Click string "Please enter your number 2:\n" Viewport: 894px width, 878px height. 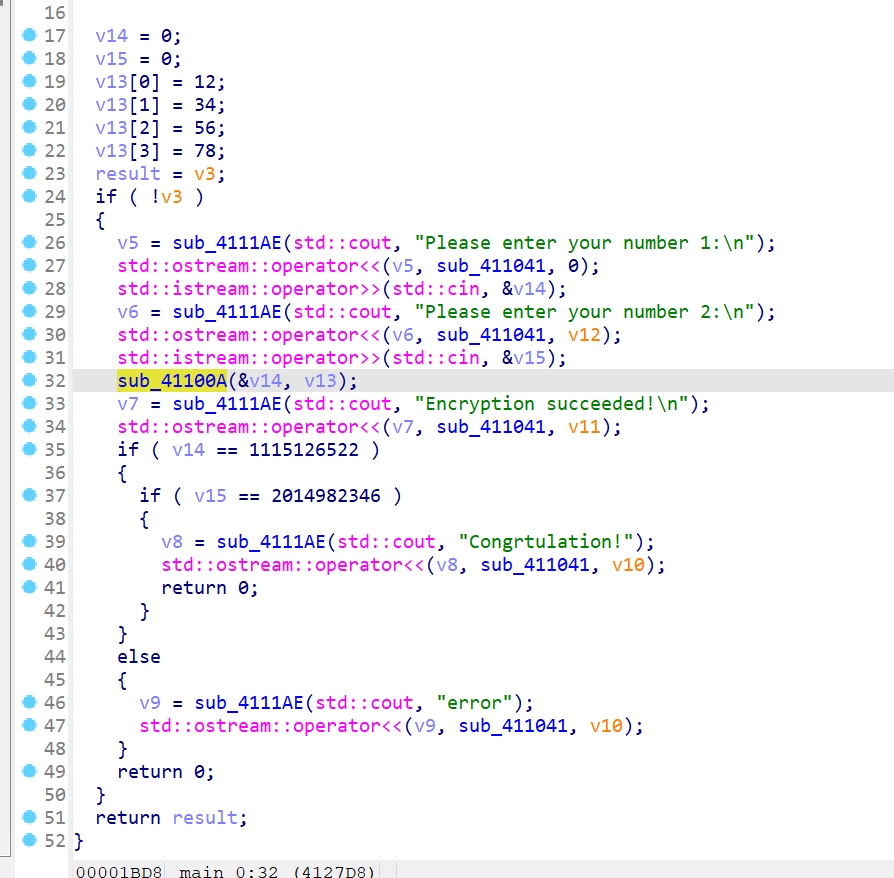[x=584, y=312]
